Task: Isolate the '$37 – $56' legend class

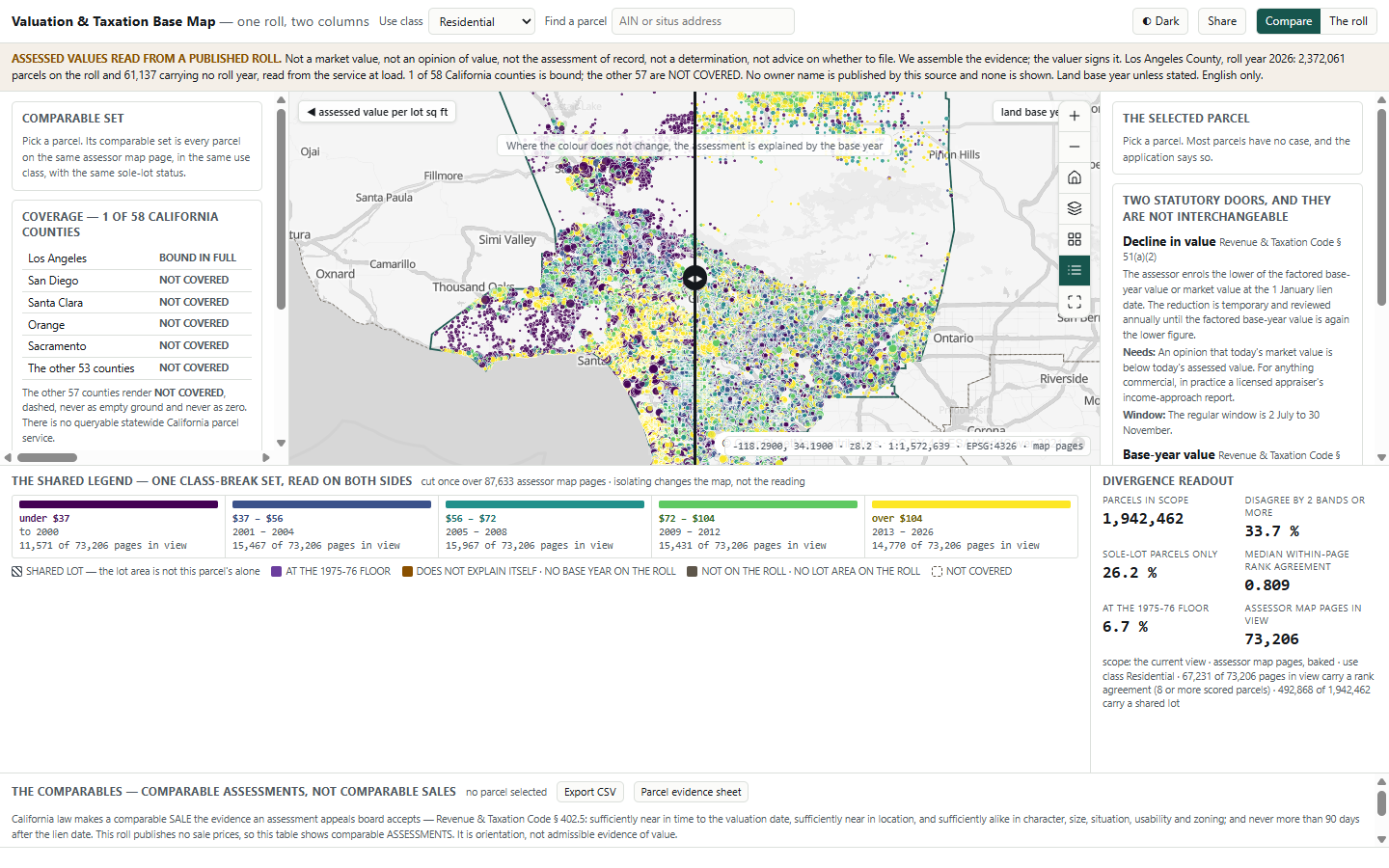Action: tap(332, 527)
